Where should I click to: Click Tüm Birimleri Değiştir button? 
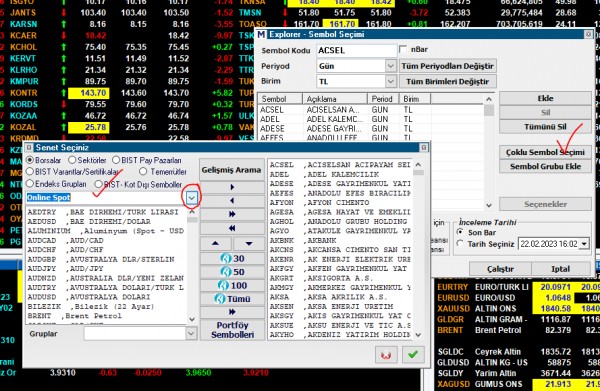click(448, 81)
